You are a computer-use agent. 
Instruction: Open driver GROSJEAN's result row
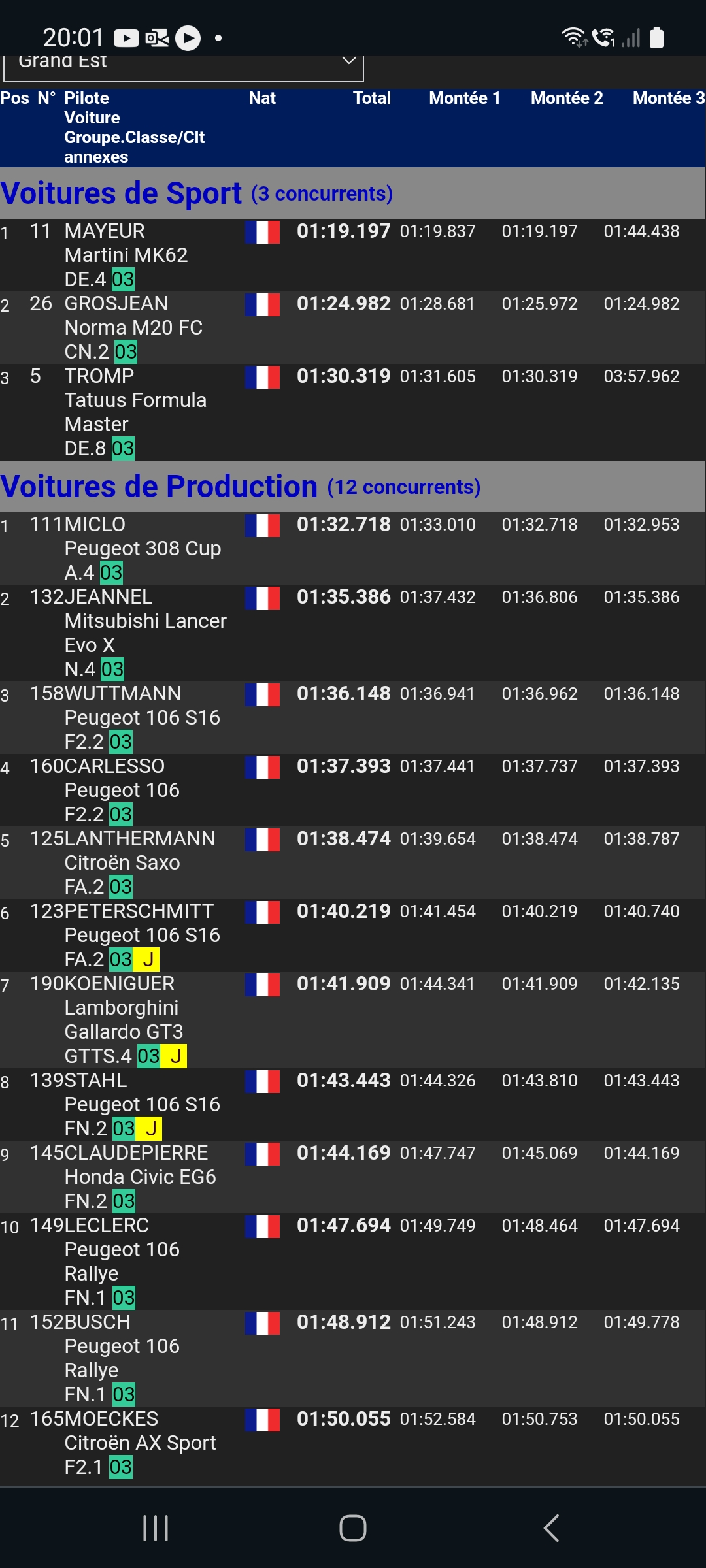[116, 304]
